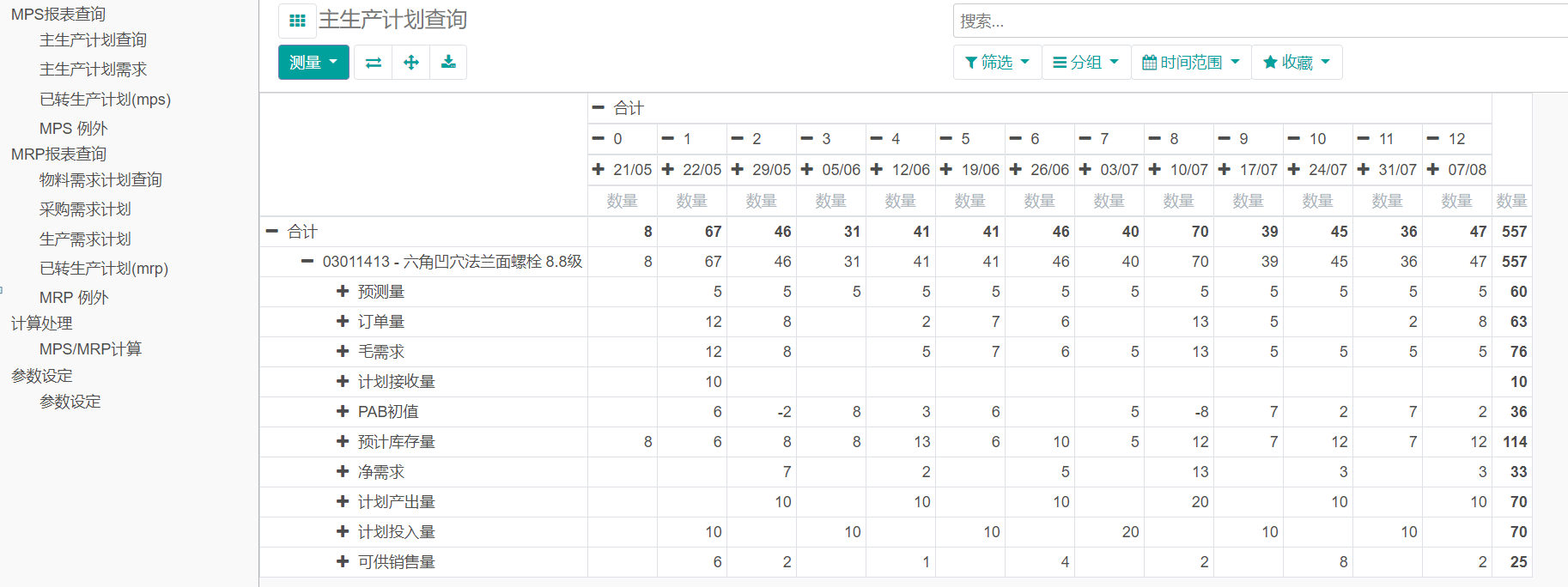Screen dimensions: 1568x587
Task: Go to MPS/MRP计算 menu item
Action: pos(90,349)
